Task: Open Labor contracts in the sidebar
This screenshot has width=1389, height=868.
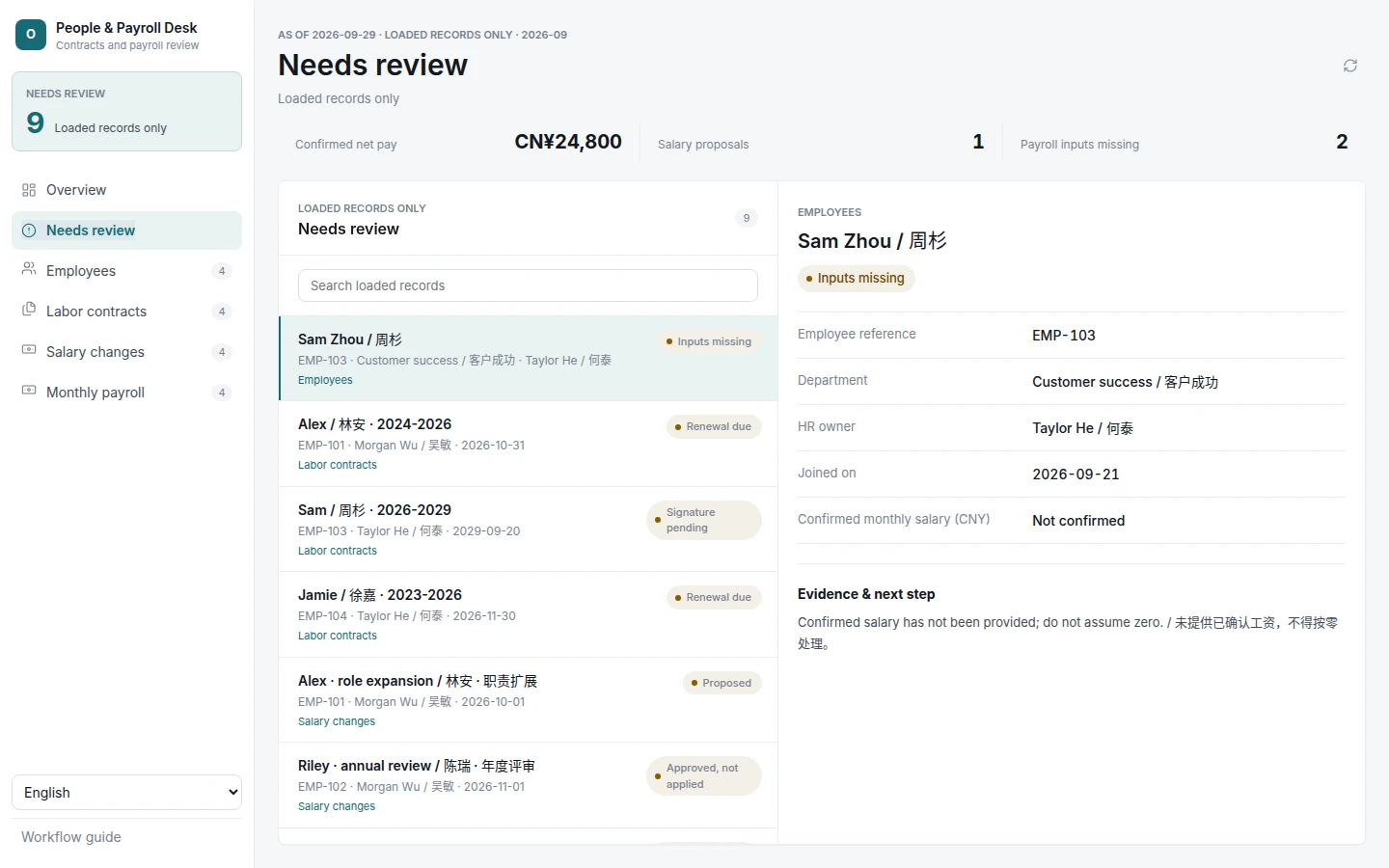Action: tap(126, 312)
